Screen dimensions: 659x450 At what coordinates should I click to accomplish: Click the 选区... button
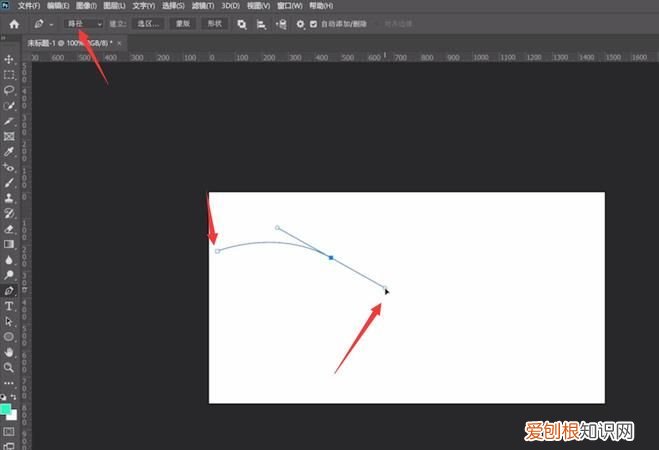pyautogui.click(x=148, y=23)
